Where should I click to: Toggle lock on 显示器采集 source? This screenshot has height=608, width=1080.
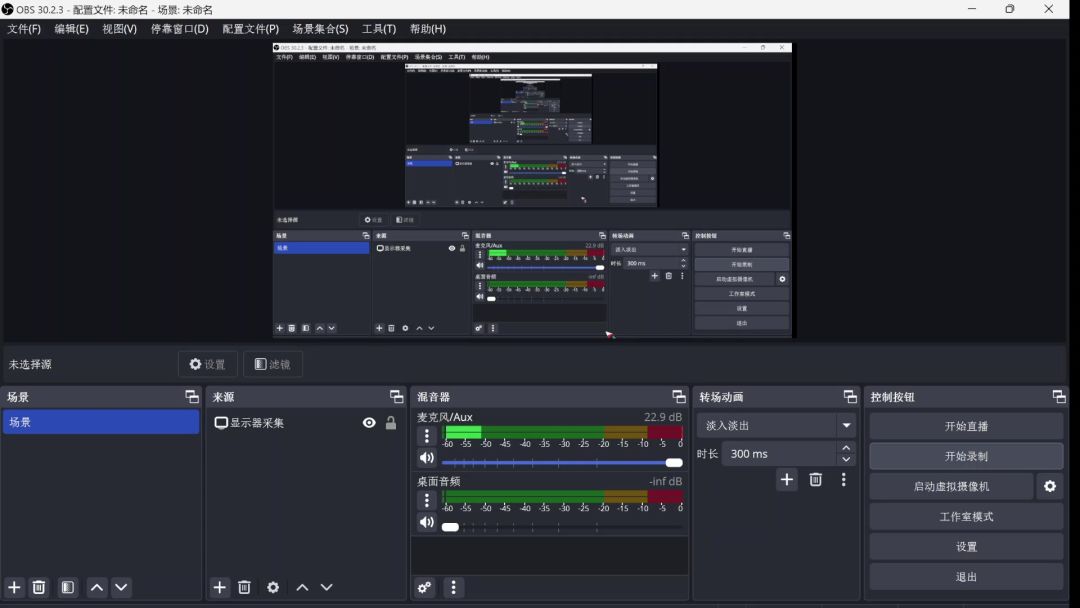[x=391, y=423]
